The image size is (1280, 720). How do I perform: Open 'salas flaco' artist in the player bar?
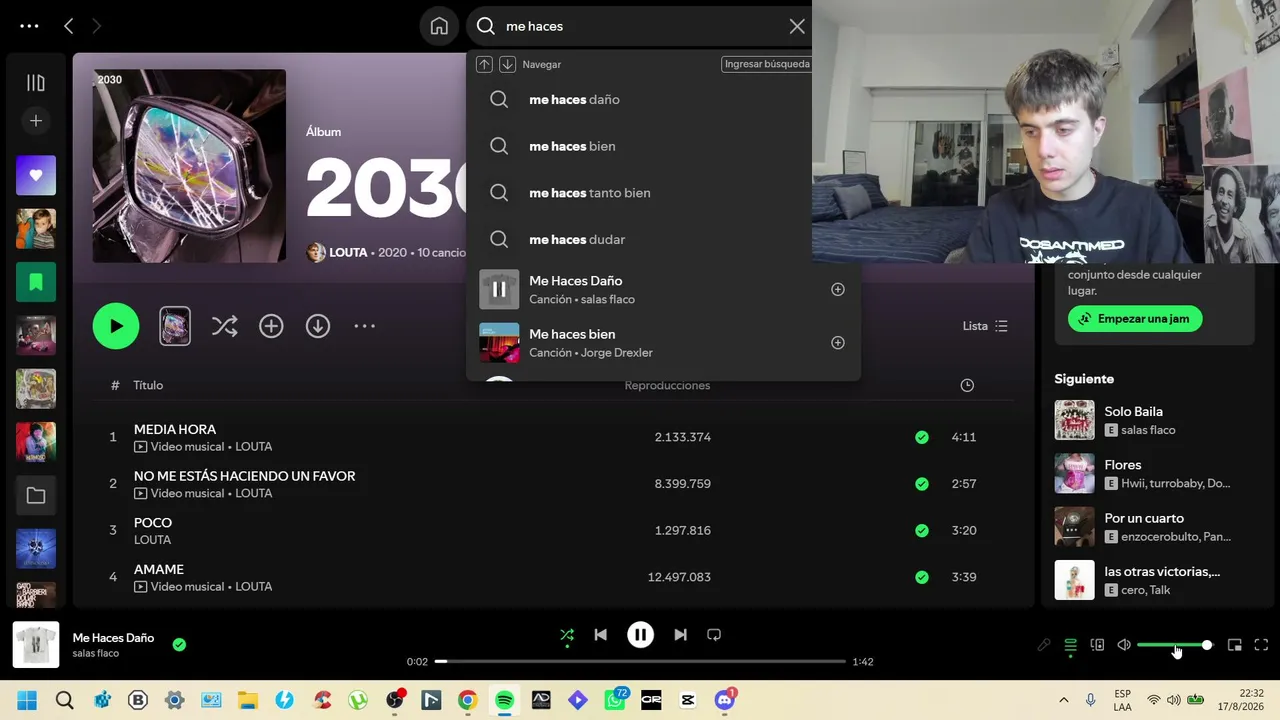click(96, 654)
